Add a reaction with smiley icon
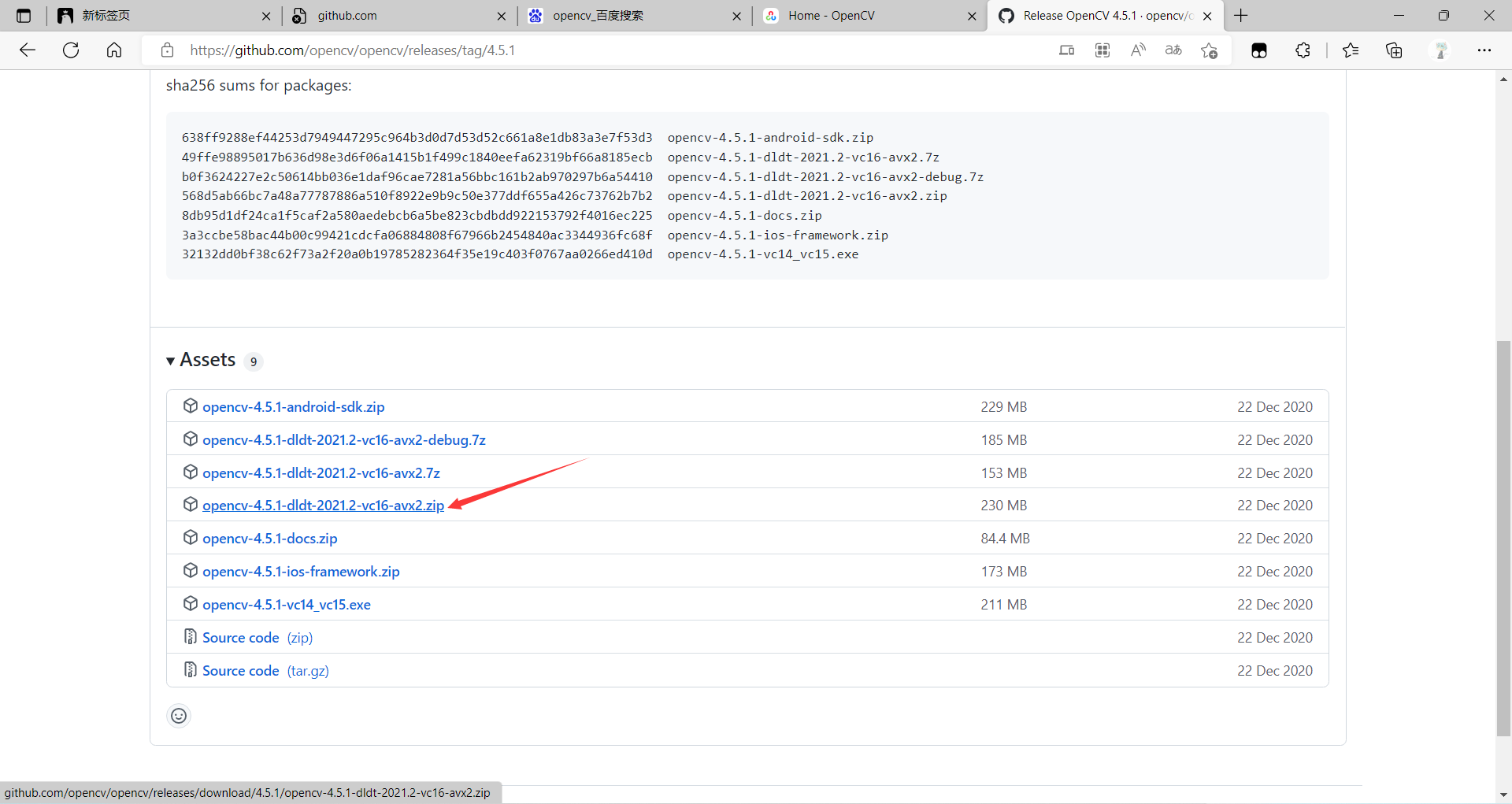This screenshot has width=1512, height=804. click(x=179, y=716)
